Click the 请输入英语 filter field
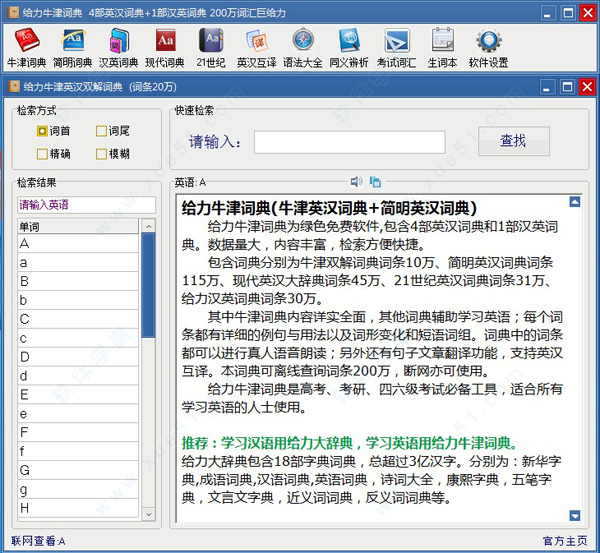The image size is (600, 553). (x=86, y=205)
